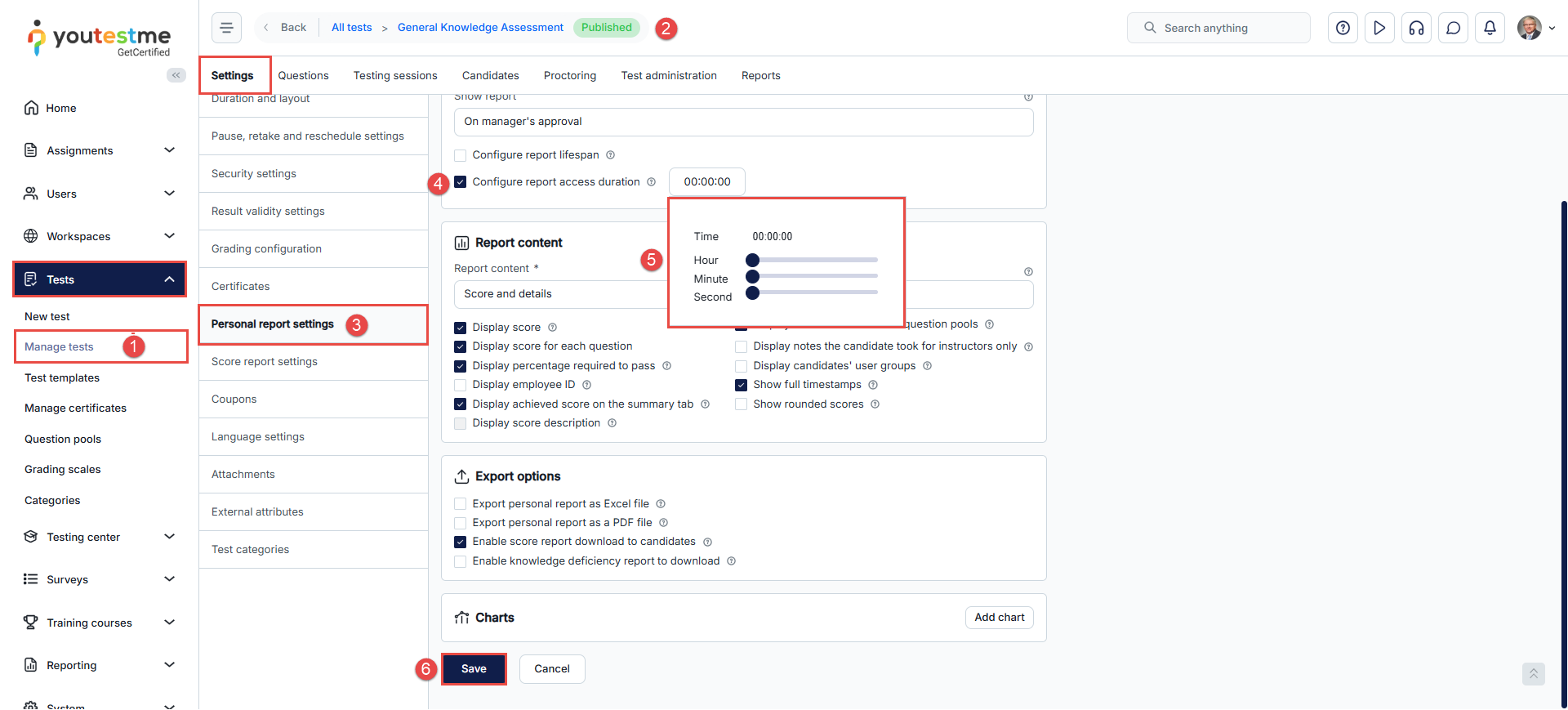Click the Search anything field
The image size is (1568, 710).
pyautogui.click(x=1218, y=28)
